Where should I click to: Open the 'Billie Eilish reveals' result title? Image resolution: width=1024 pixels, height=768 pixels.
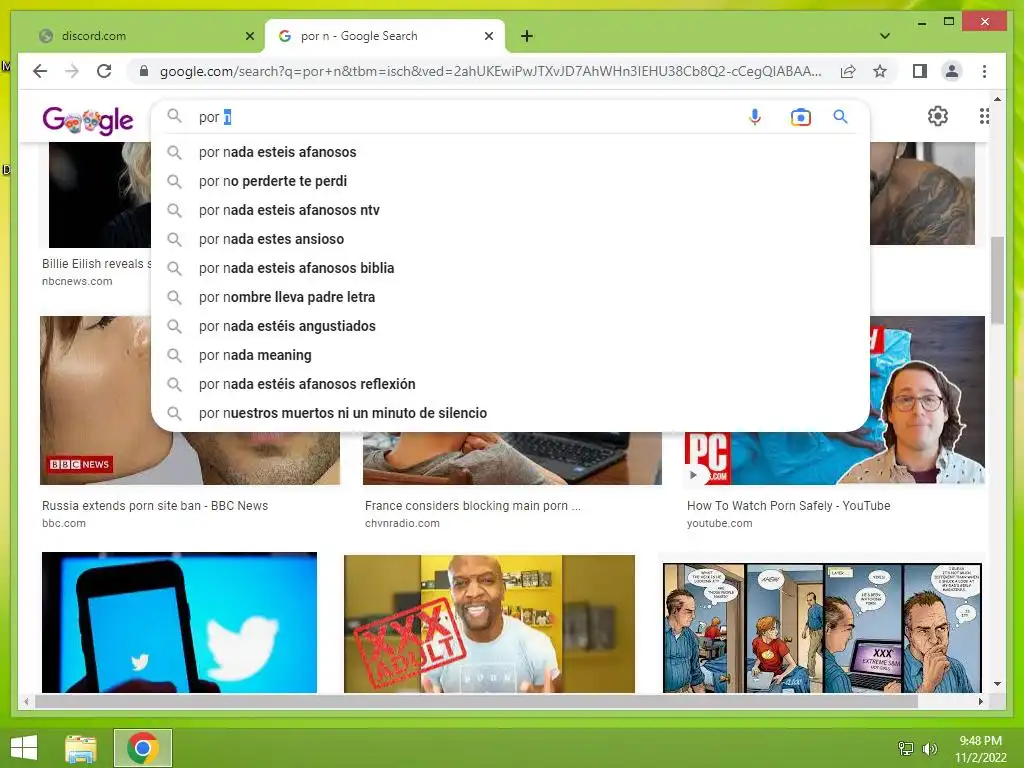coord(96,264)
